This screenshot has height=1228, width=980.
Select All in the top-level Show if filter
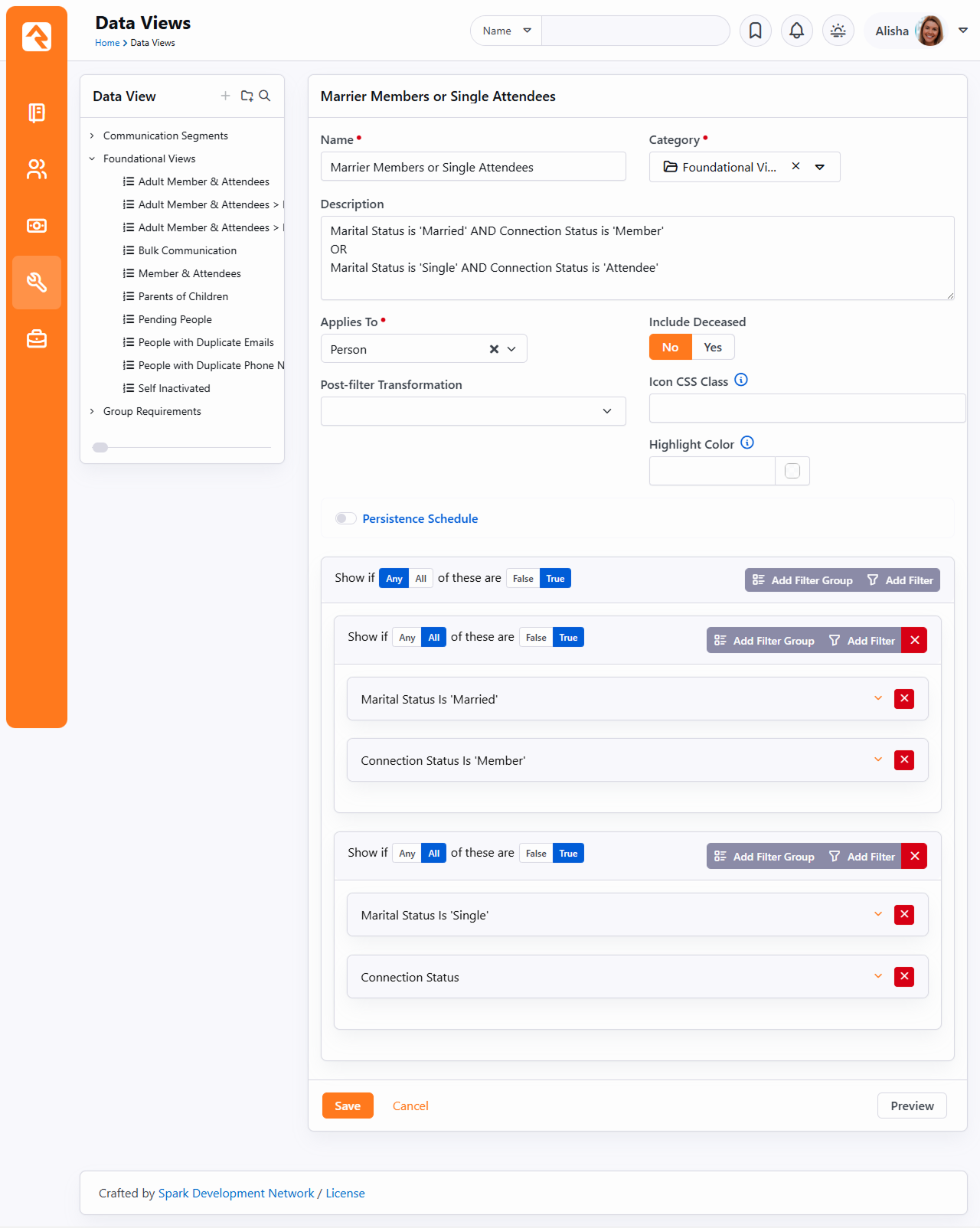coord(420,579)
